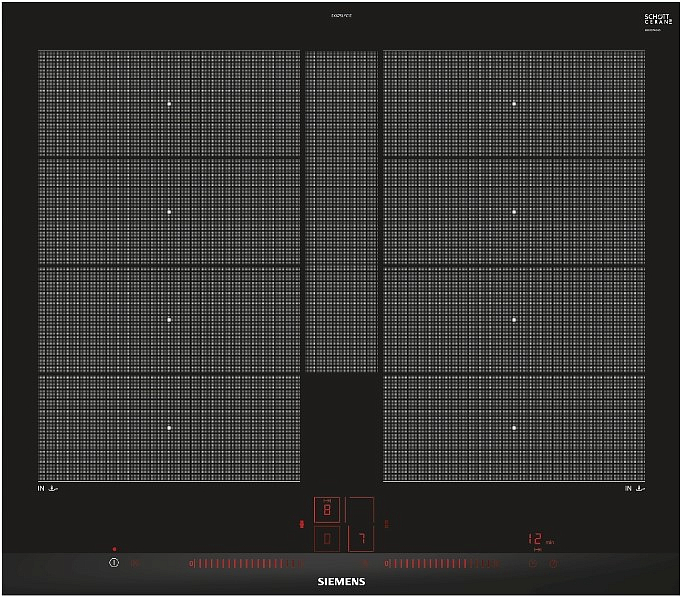This screenshot has height=597, width=681.
Task: Set power level on the left slider strip
Action: (240, 564)
